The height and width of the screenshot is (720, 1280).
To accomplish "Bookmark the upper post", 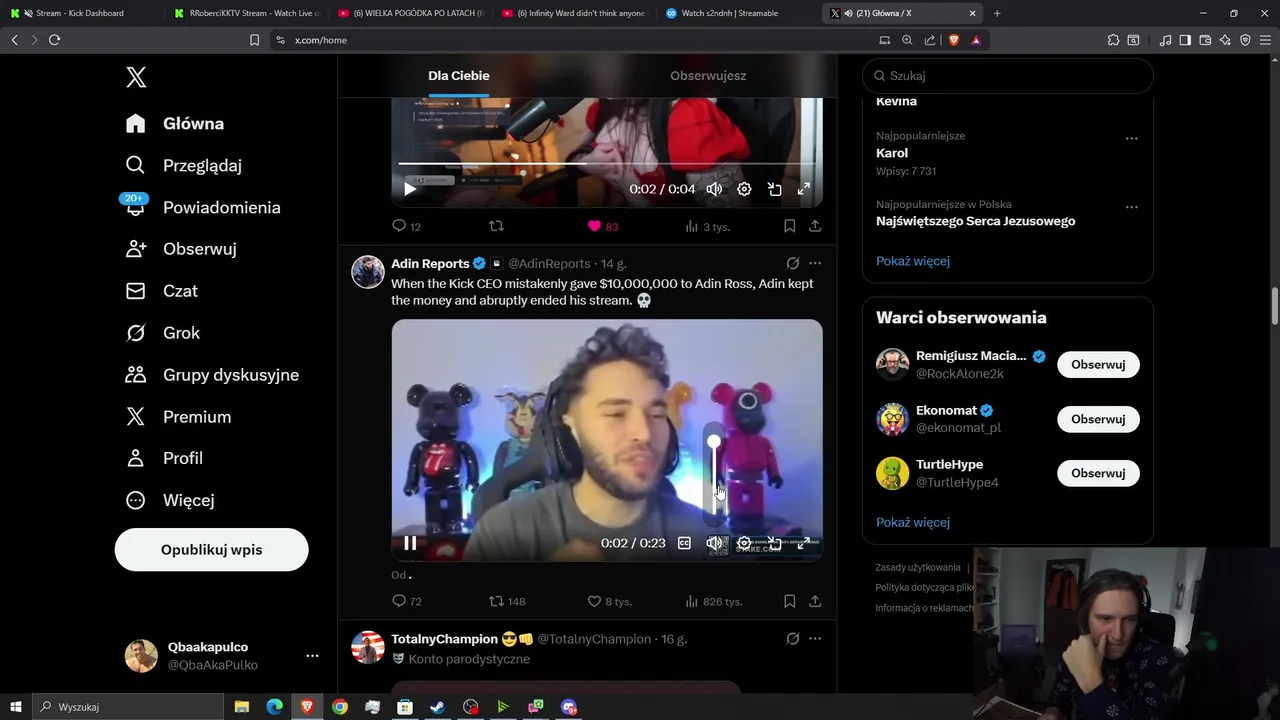I will [789, 227].
